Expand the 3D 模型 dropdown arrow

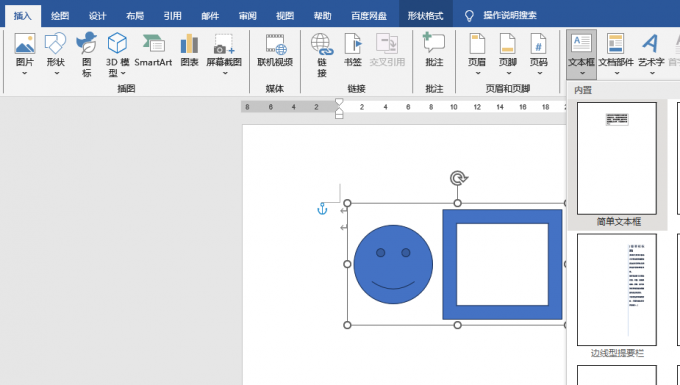pos(123,73)
